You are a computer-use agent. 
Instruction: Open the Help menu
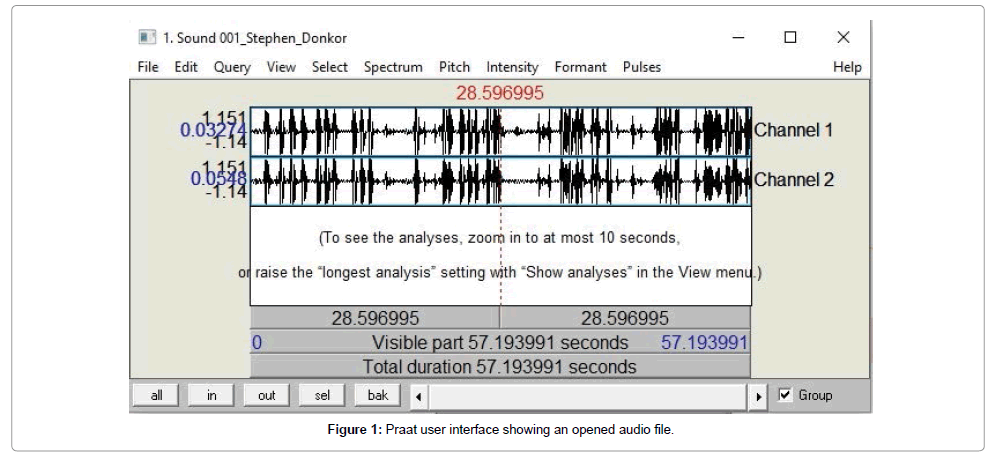[847, 67]
